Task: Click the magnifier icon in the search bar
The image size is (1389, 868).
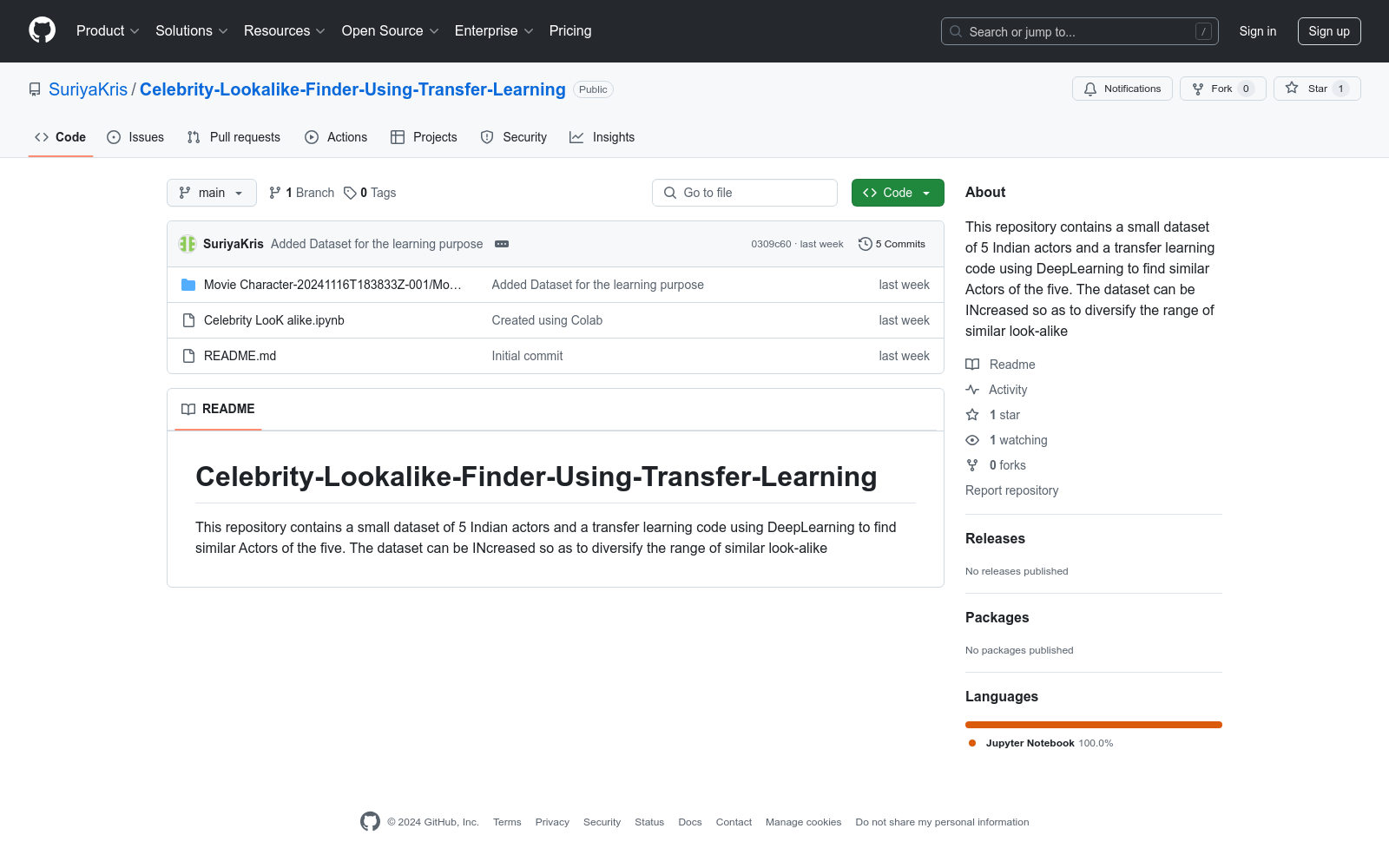Action: coord(956,31)
